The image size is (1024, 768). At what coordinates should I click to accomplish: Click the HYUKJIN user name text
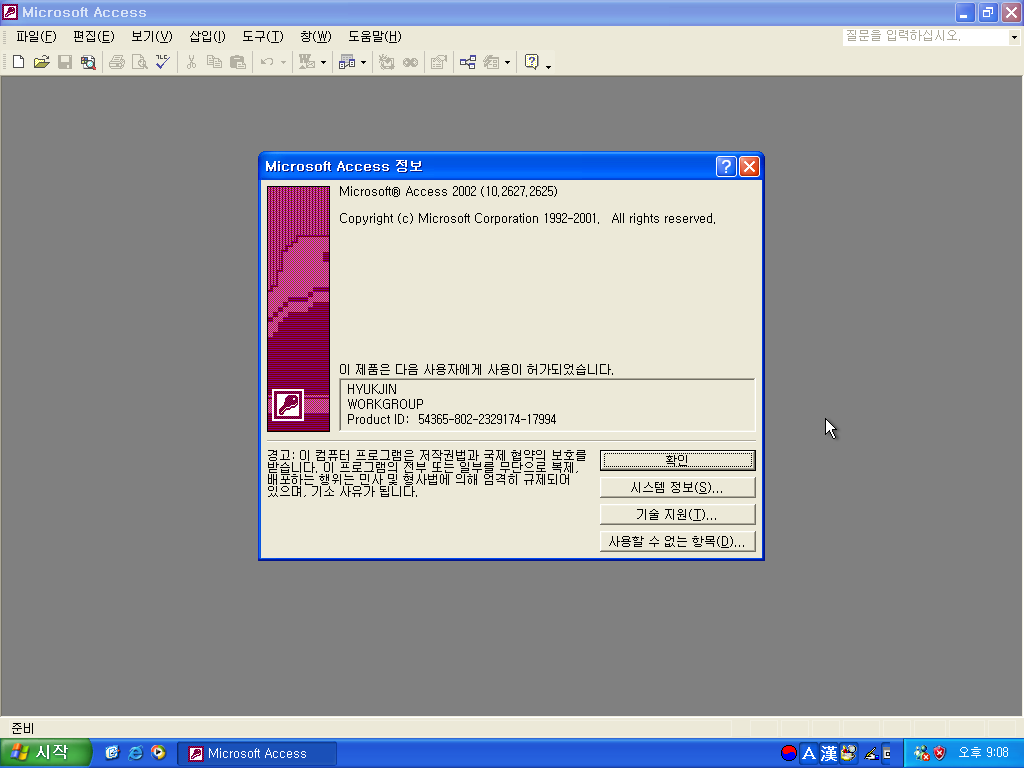[372, 389]
